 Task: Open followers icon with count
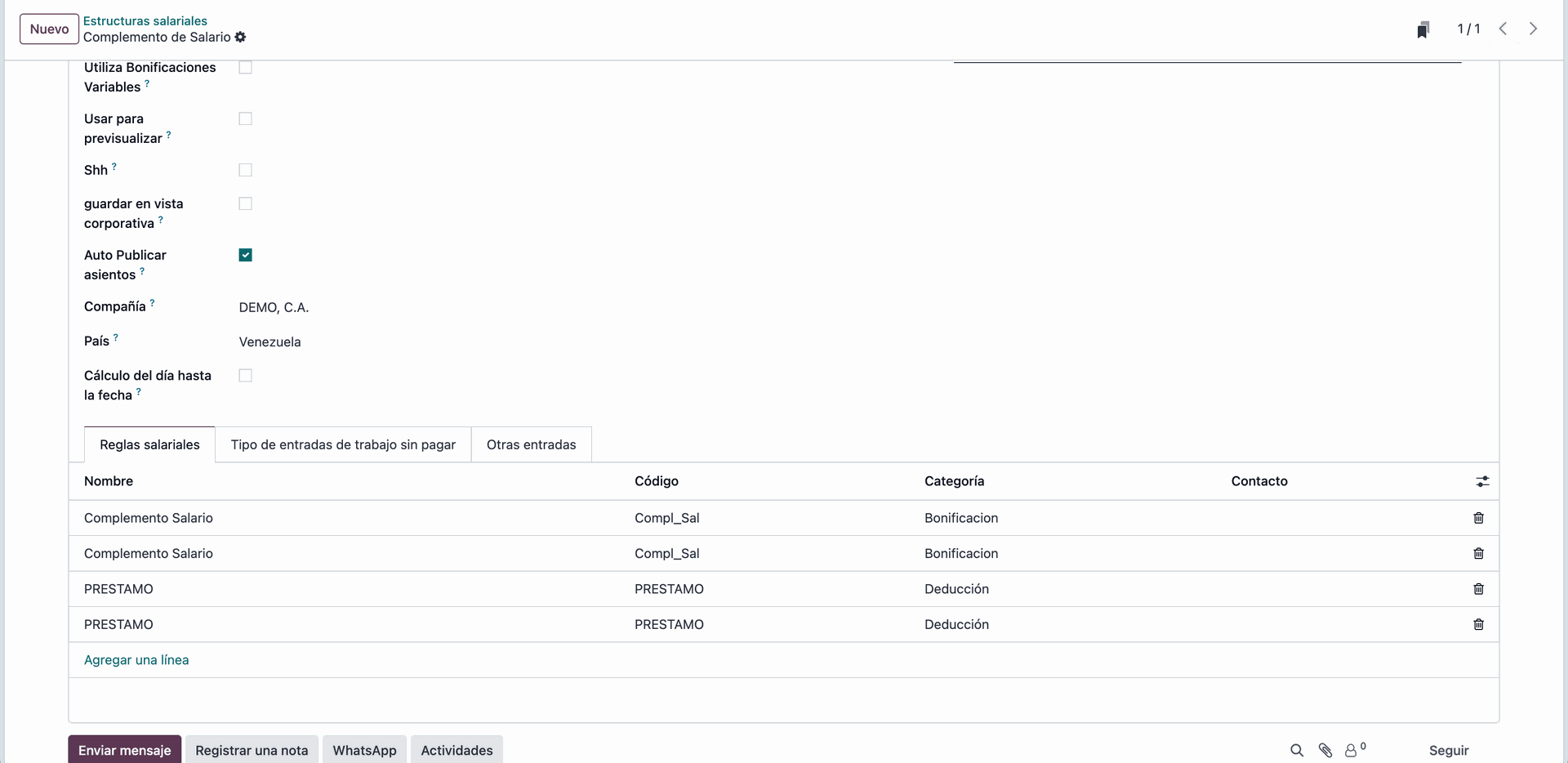[1353, 750]
